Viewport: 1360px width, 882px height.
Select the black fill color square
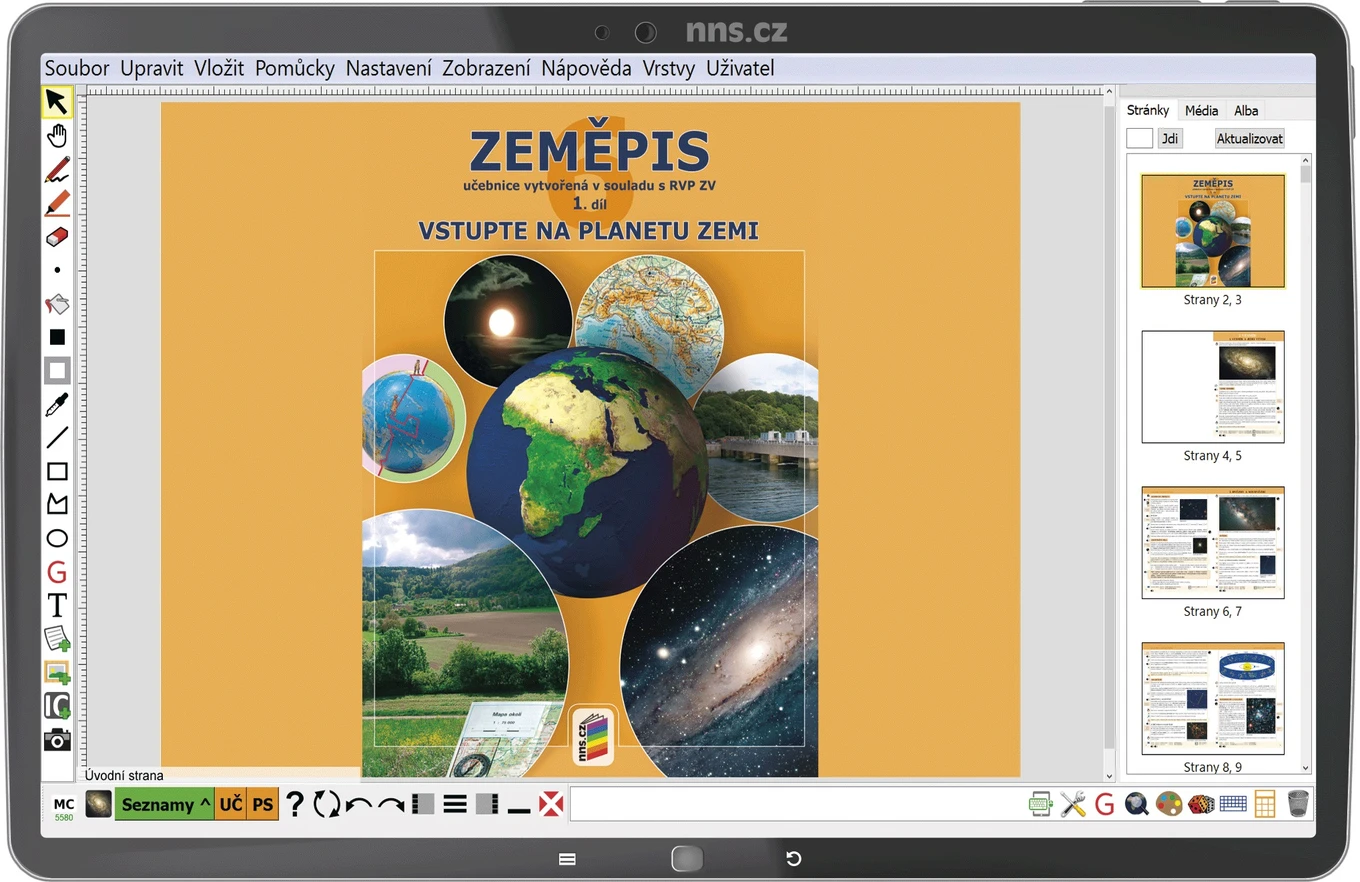57,337
